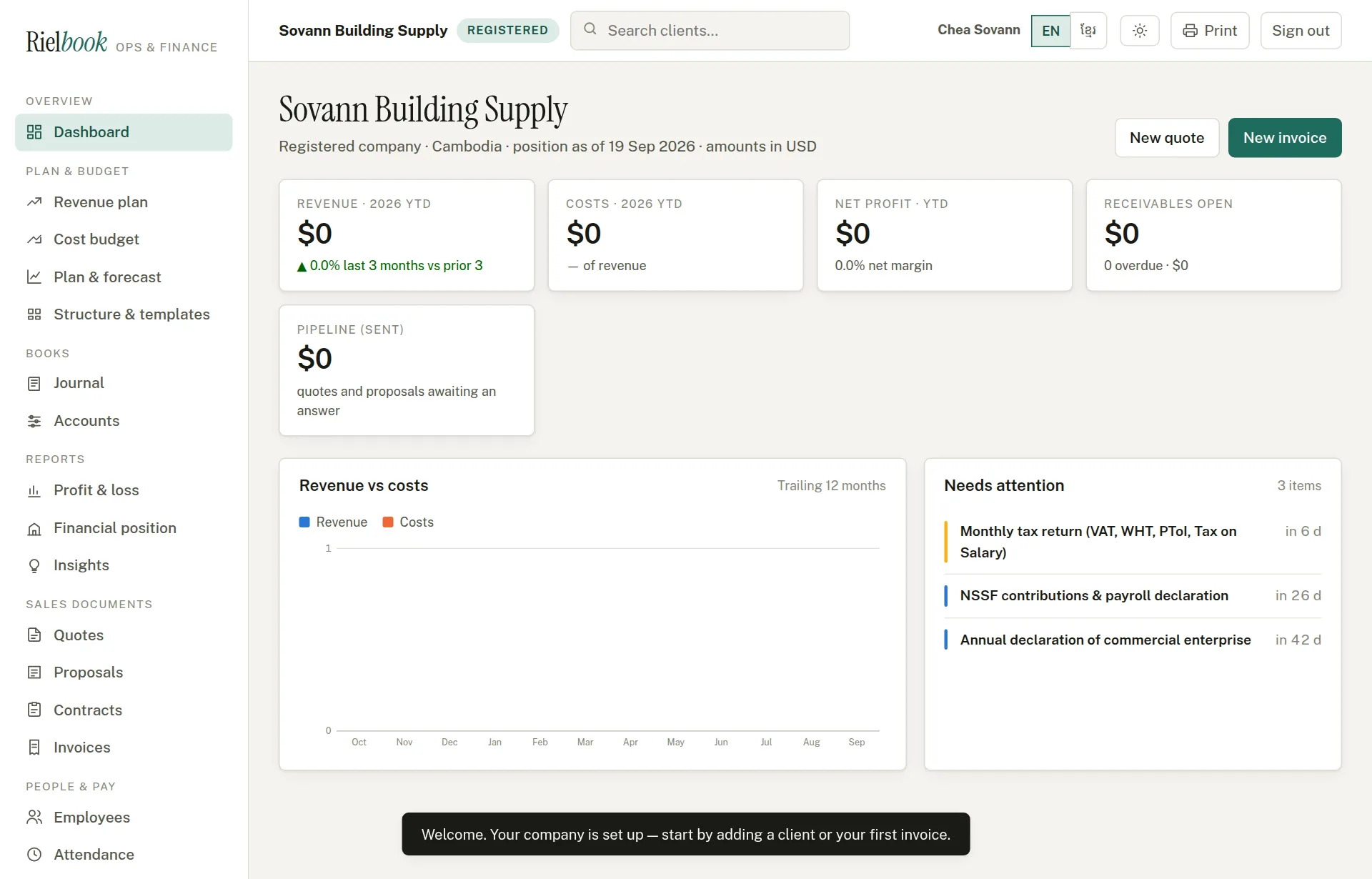Image resolution: width=1372 pixels, height=879 pixels.
Task: Switch language to Khmer
Action: coord(1088,31)
